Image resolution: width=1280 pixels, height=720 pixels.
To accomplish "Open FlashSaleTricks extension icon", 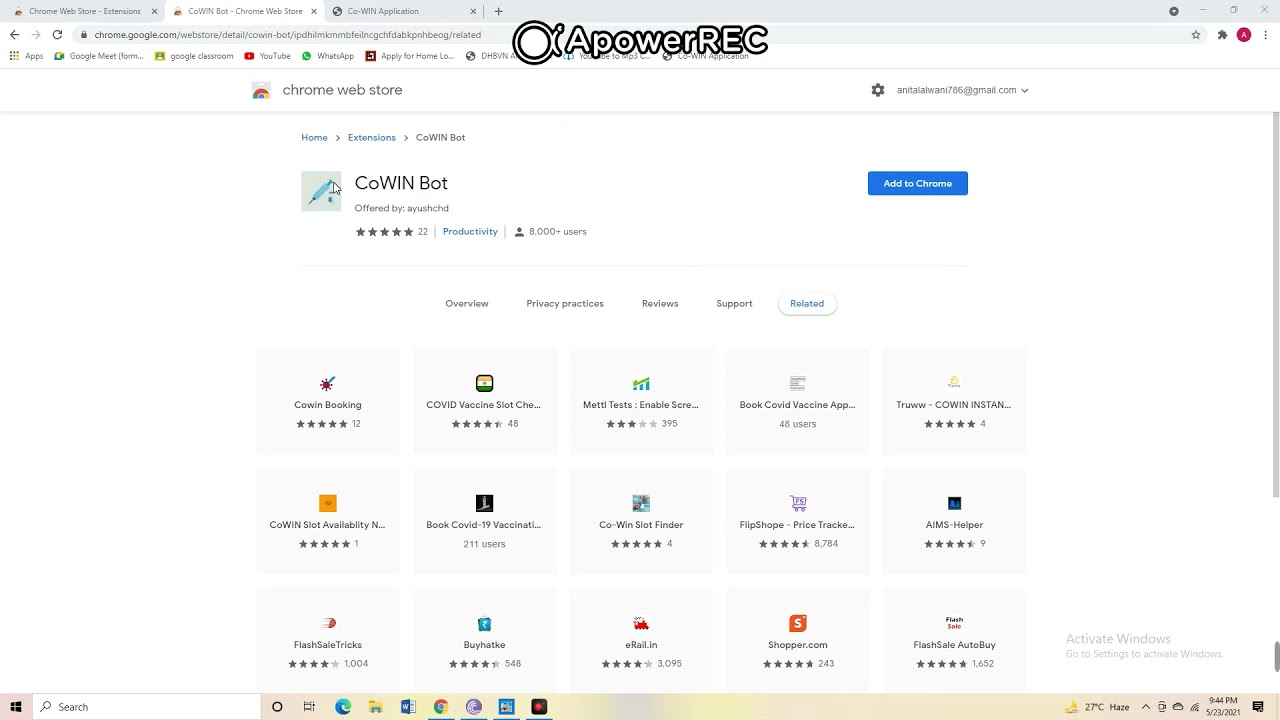I will [328, 623].
